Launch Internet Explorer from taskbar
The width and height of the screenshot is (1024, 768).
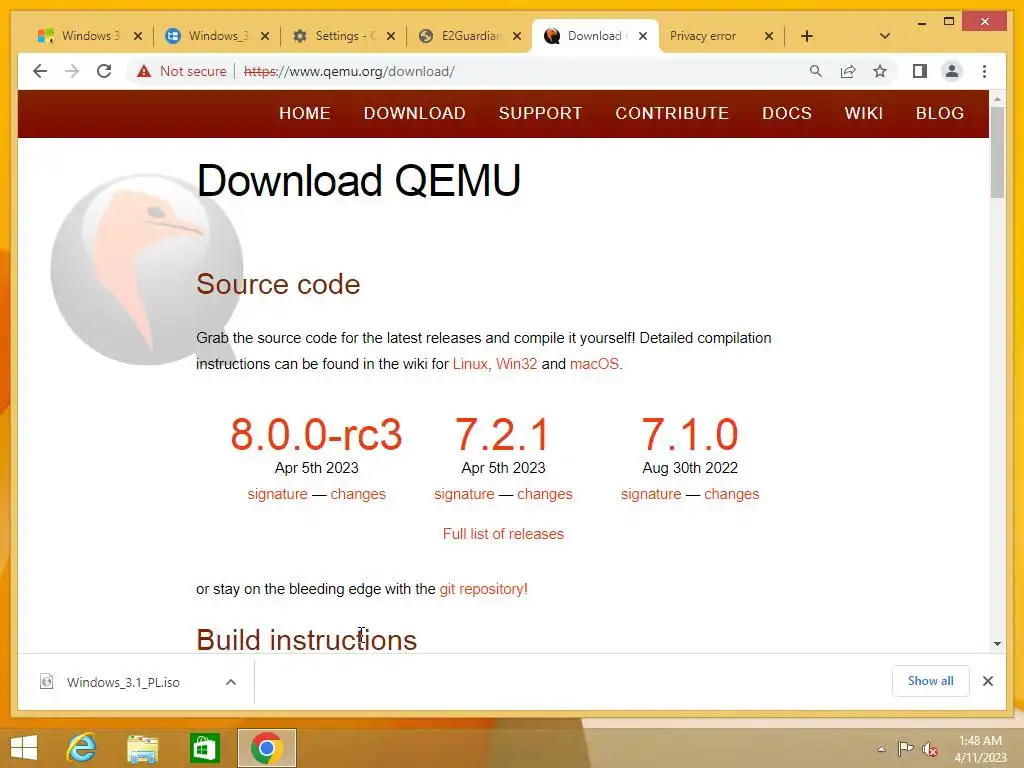click(x=82, y=748)
